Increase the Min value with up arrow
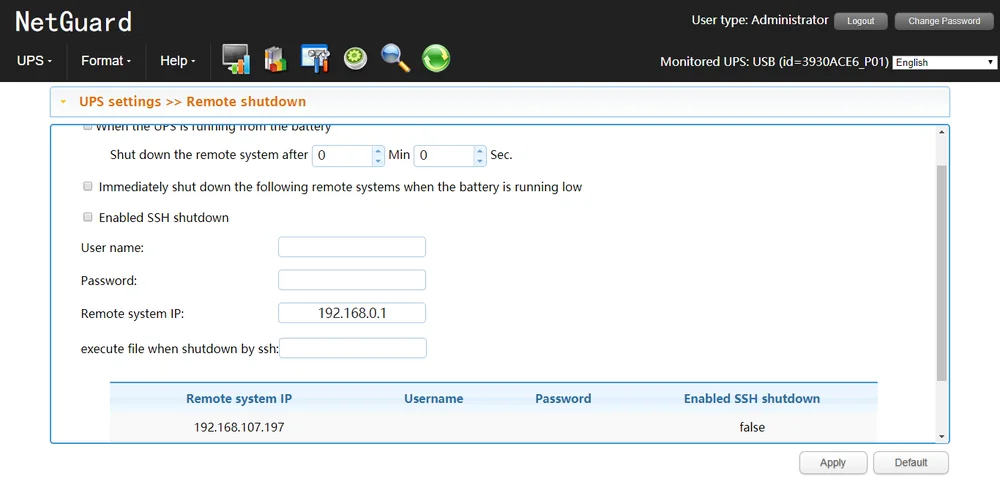 pyautogui.click(x=378, y=151)
